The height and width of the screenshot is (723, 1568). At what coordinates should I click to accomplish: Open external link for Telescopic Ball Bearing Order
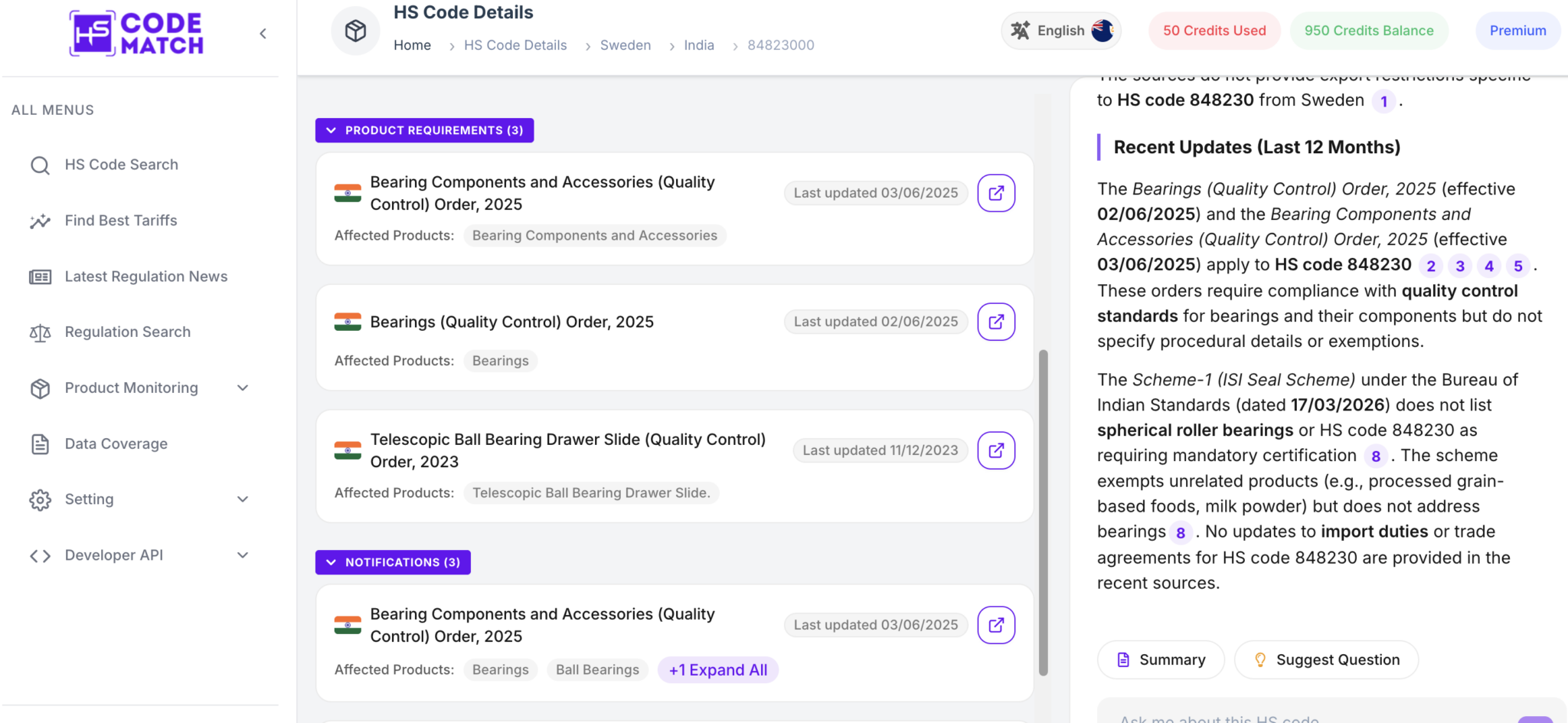click(996, 450)
